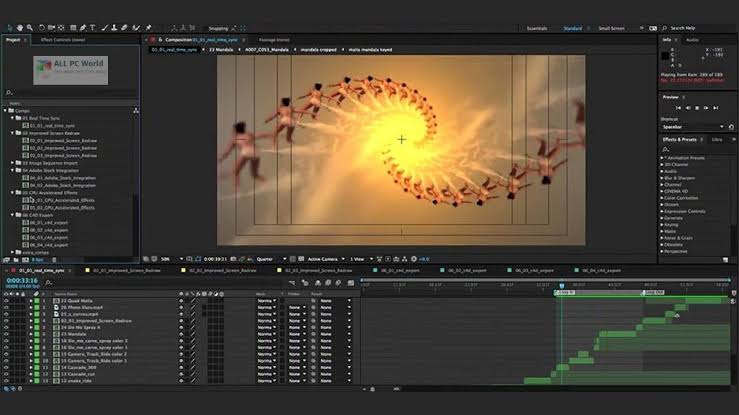This screenshot has height=415, width=739.
Task: Select the Brush tool
Action: (105, 28)
